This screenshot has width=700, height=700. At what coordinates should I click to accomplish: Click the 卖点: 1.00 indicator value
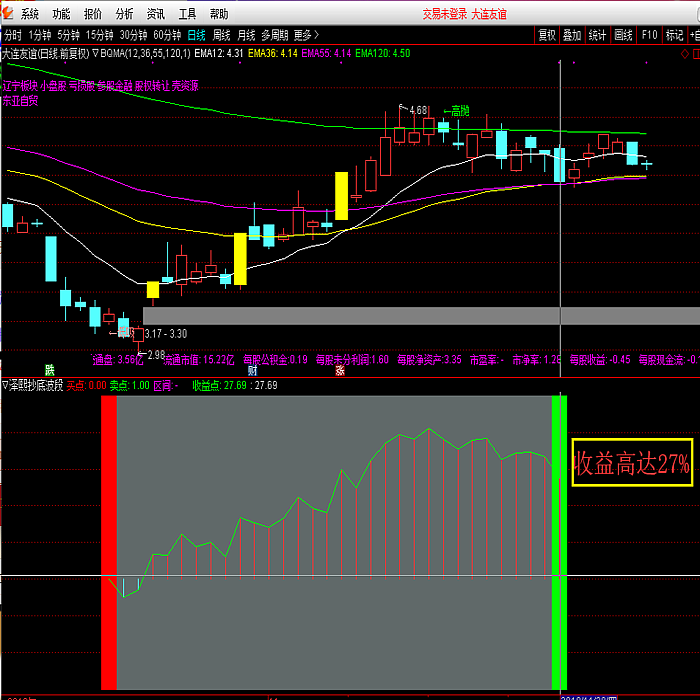tap(129, 385)
